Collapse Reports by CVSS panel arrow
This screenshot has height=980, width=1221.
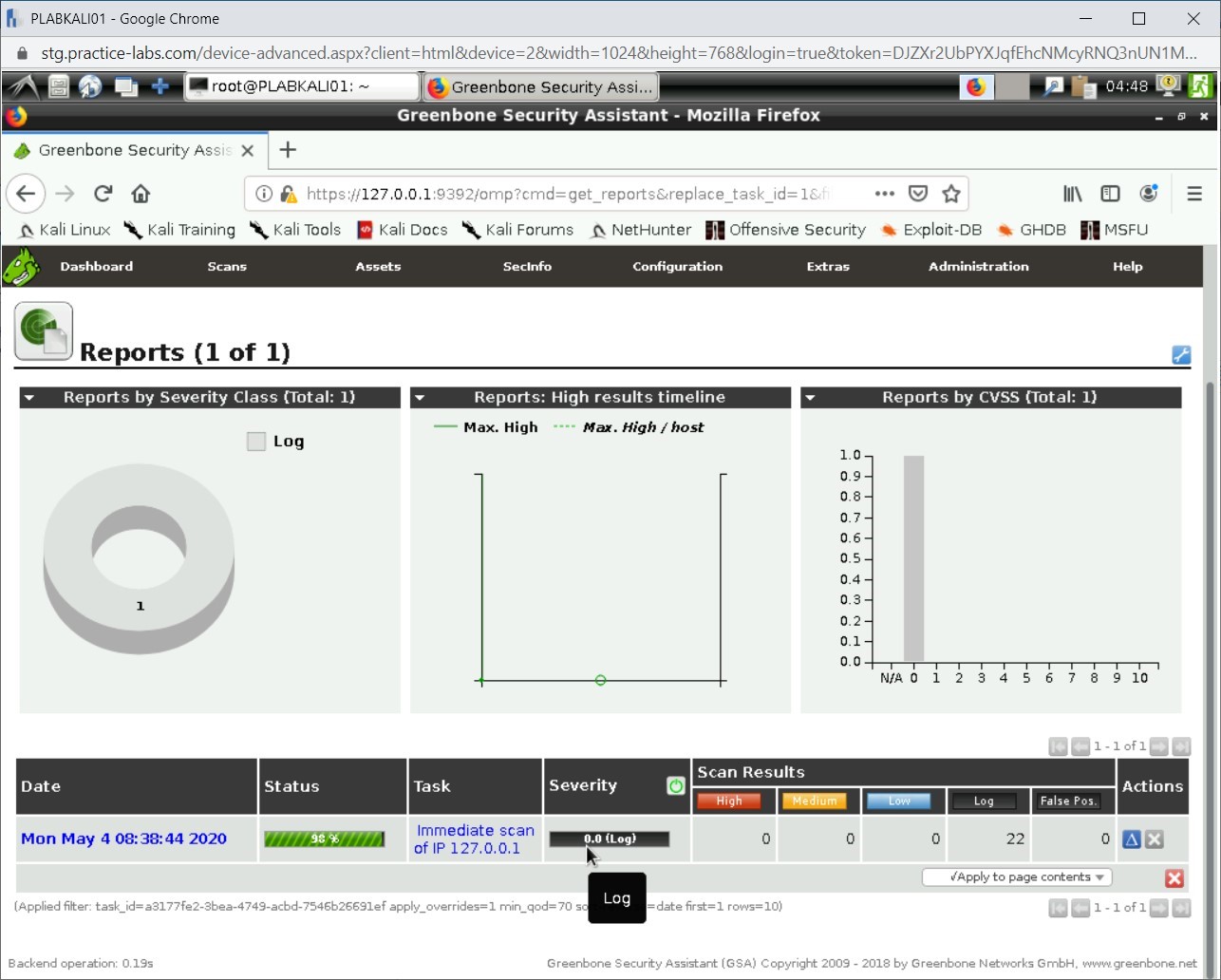(x=810, y=398)
